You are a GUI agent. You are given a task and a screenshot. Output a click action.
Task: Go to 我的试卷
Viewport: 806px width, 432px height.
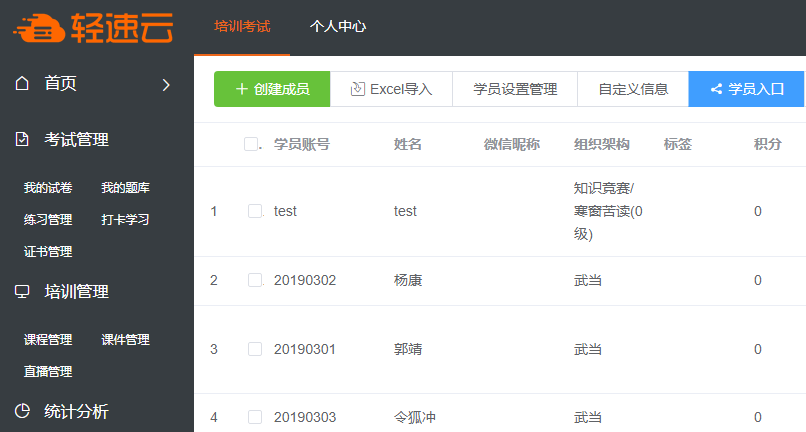[48, 188]
